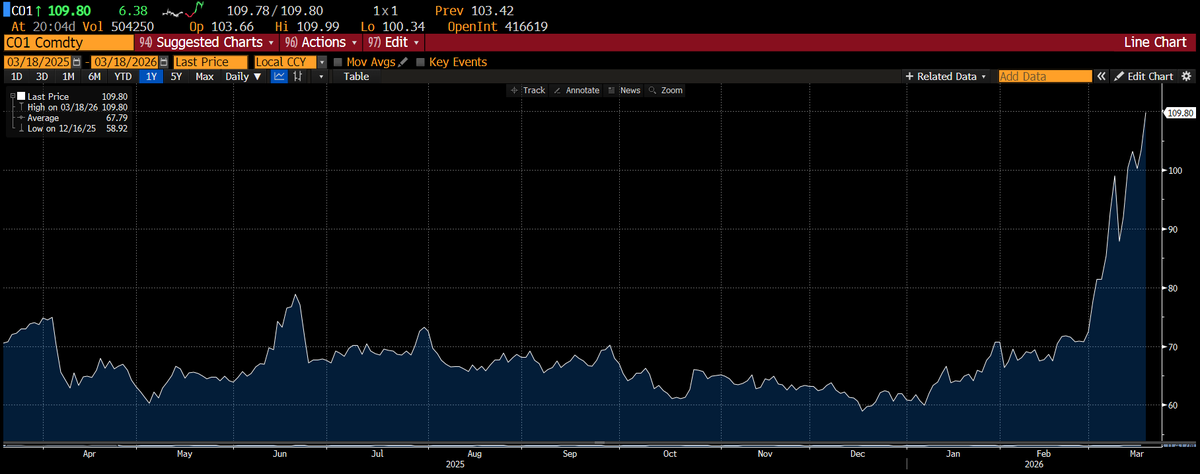Edit moving averages with the pencil icon
The width and height of the screenshot is (1200, 474).
coord(403,62)
